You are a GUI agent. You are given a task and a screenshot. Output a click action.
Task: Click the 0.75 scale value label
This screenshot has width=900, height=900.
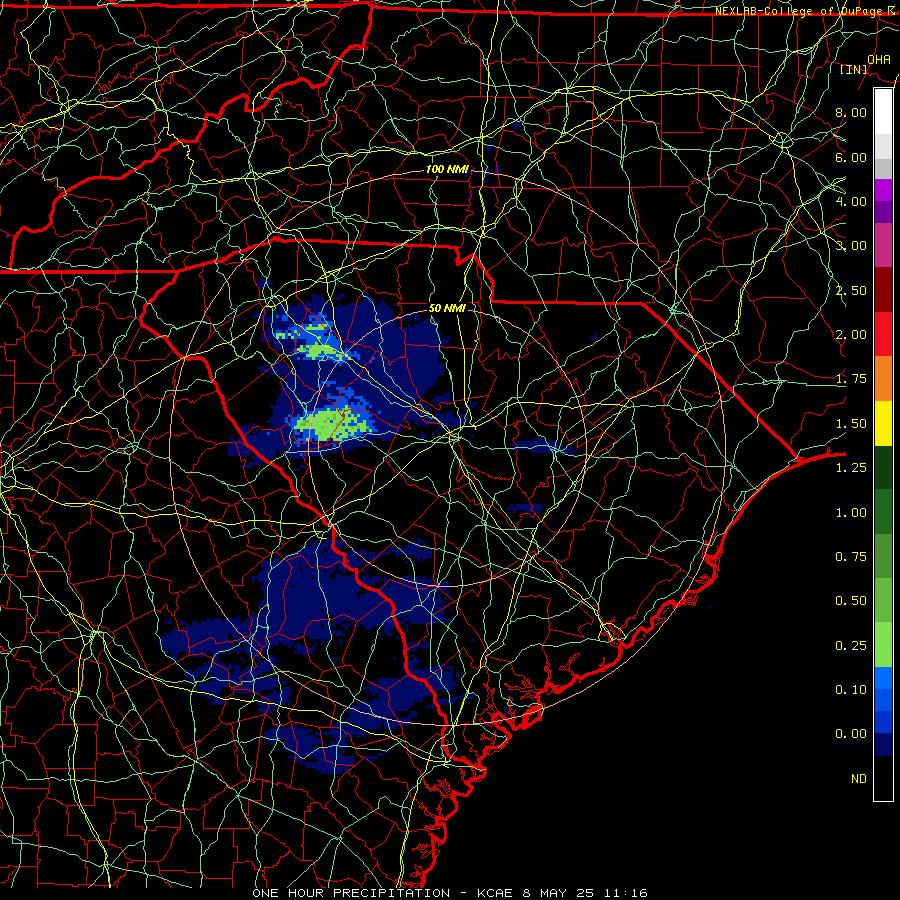tap(851, 557)
